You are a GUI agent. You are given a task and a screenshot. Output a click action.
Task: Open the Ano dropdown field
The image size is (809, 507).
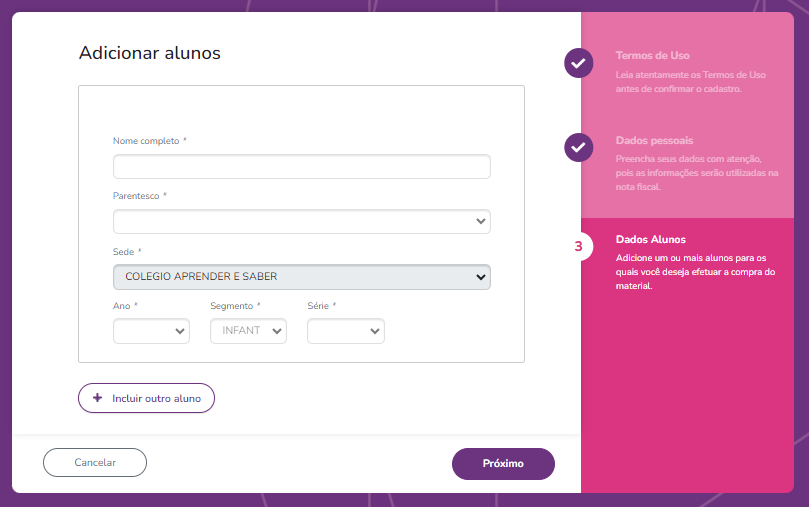pyautogui.click(x=151, y=331)
